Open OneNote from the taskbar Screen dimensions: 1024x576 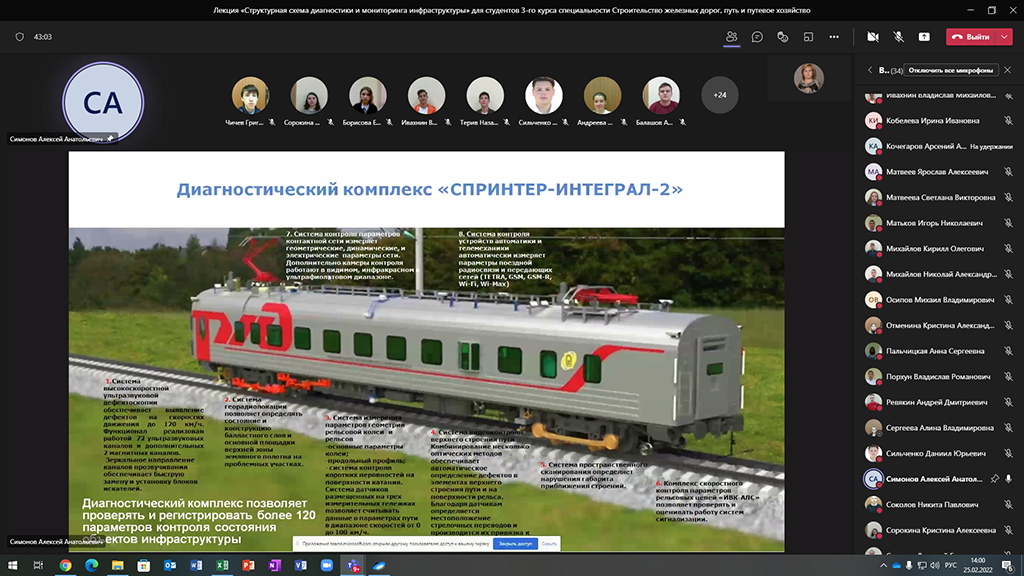tap(274, 566)
